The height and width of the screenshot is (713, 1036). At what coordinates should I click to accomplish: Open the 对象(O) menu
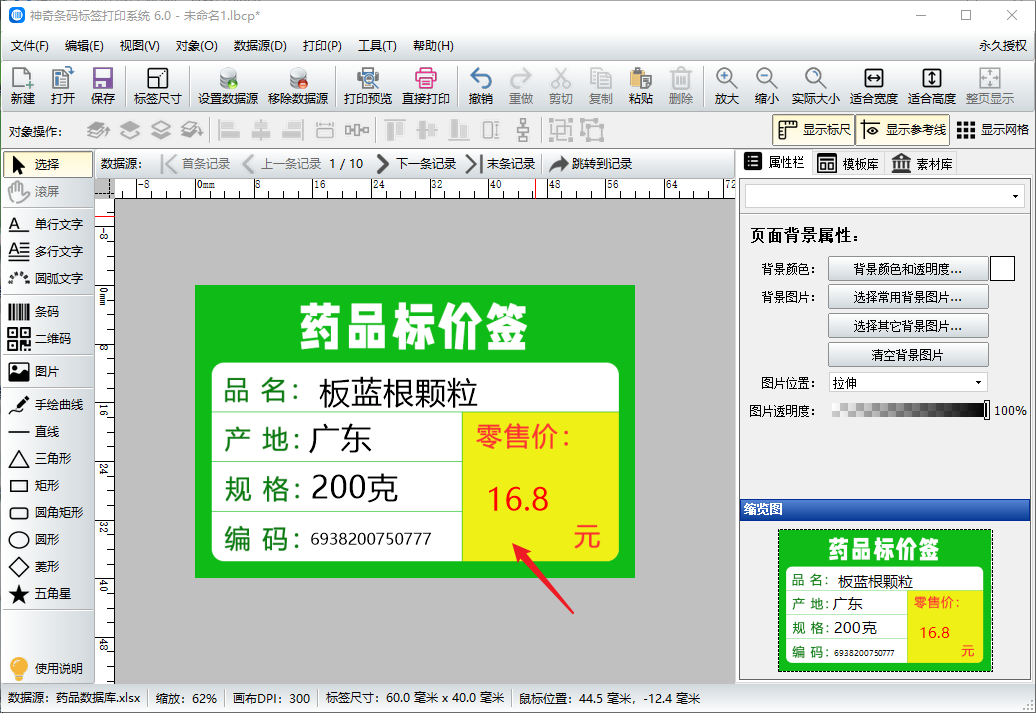pyautogui.click(x=196, y=46)
